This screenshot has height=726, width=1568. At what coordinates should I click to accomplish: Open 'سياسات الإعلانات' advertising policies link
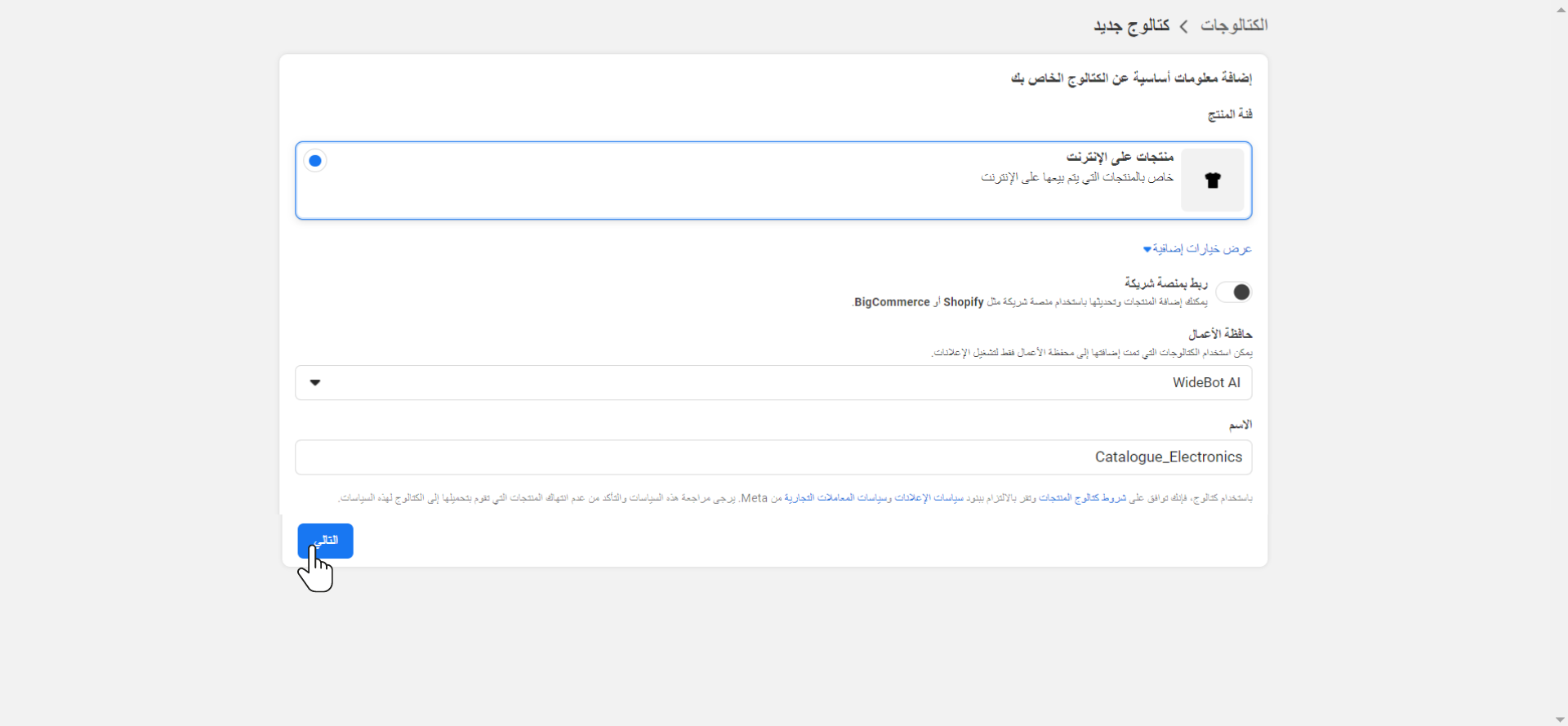point(929,498)
